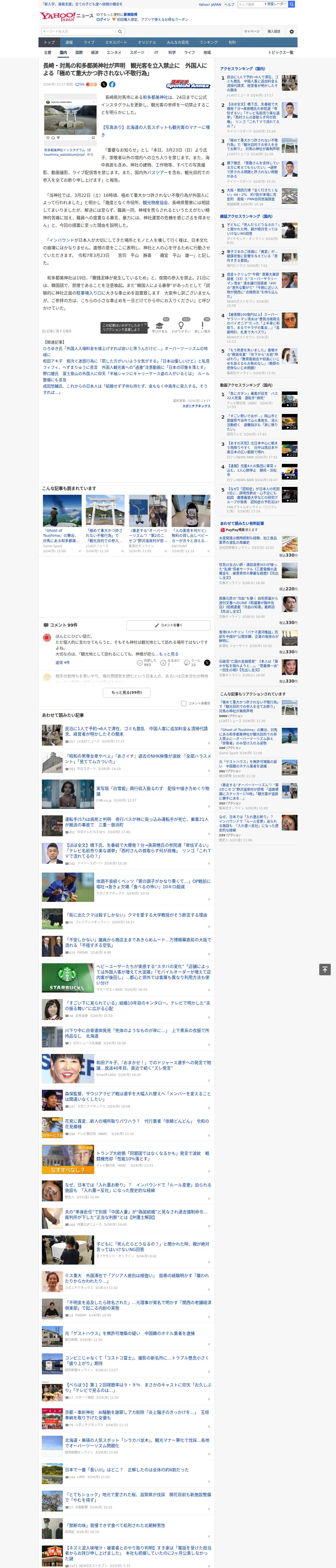Open the 科学 category
The height and width of the screenshot is (1568, 336).
coord(172,52)
